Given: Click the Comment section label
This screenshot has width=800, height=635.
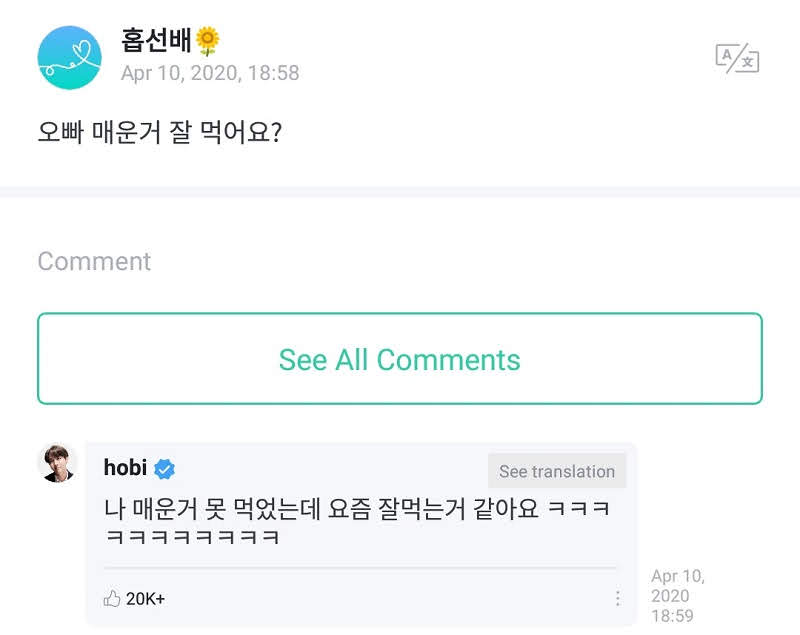Looking at the screenshot, I should click(x=94, y=261).
